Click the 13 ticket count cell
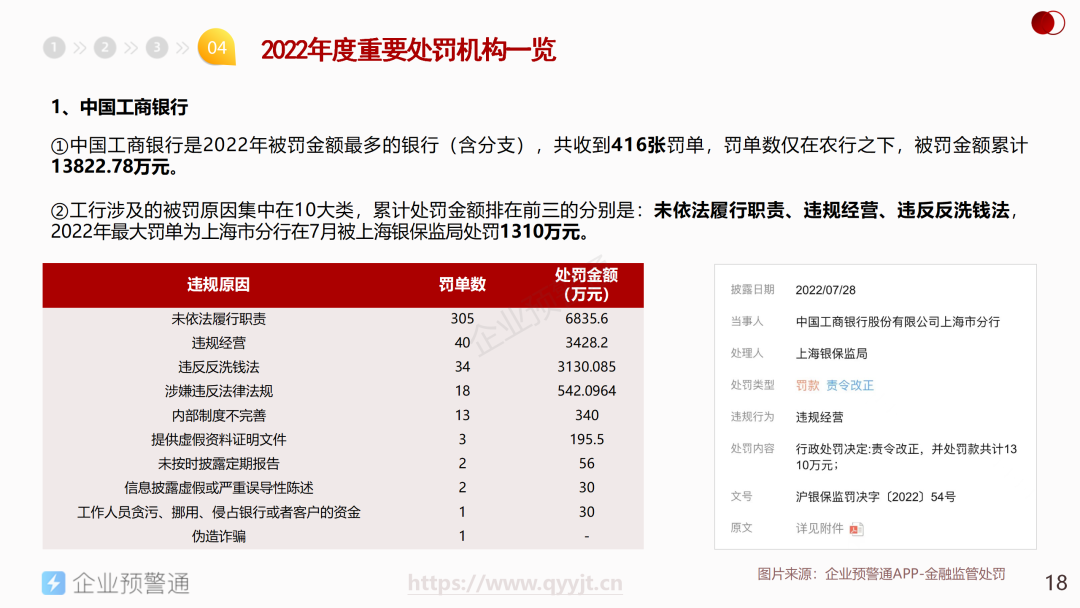The image size is (1080, 608). point(462,415)
